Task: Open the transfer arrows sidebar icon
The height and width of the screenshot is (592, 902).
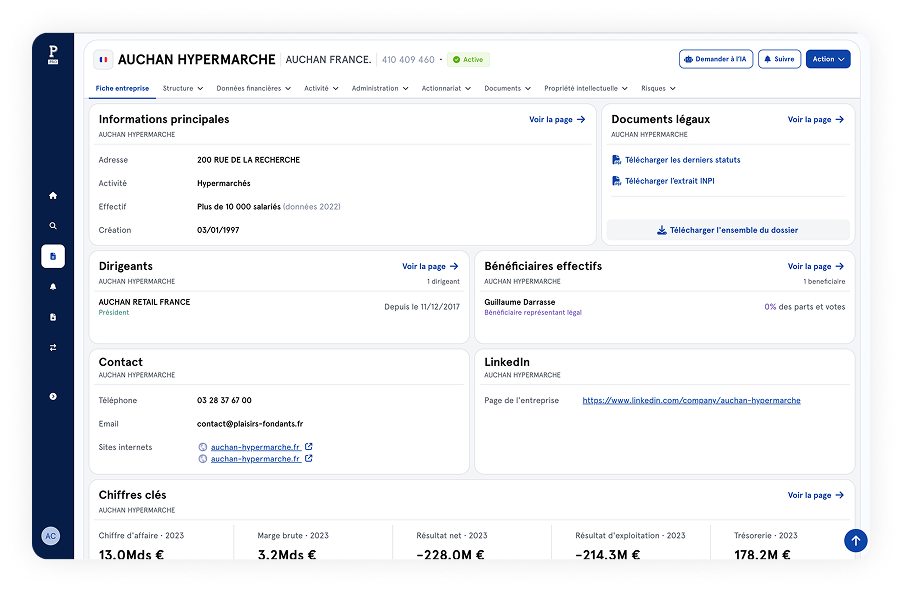Action: tap(53, 347)
